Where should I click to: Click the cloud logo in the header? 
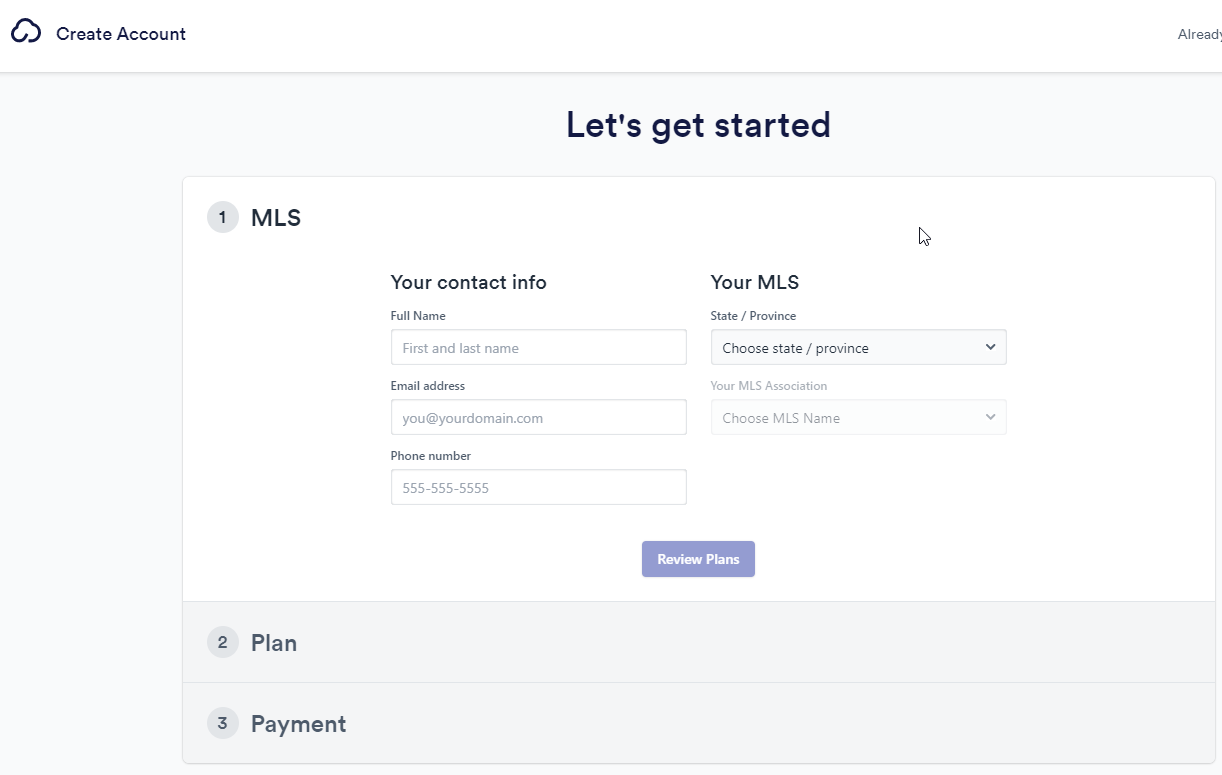point(26,31)
